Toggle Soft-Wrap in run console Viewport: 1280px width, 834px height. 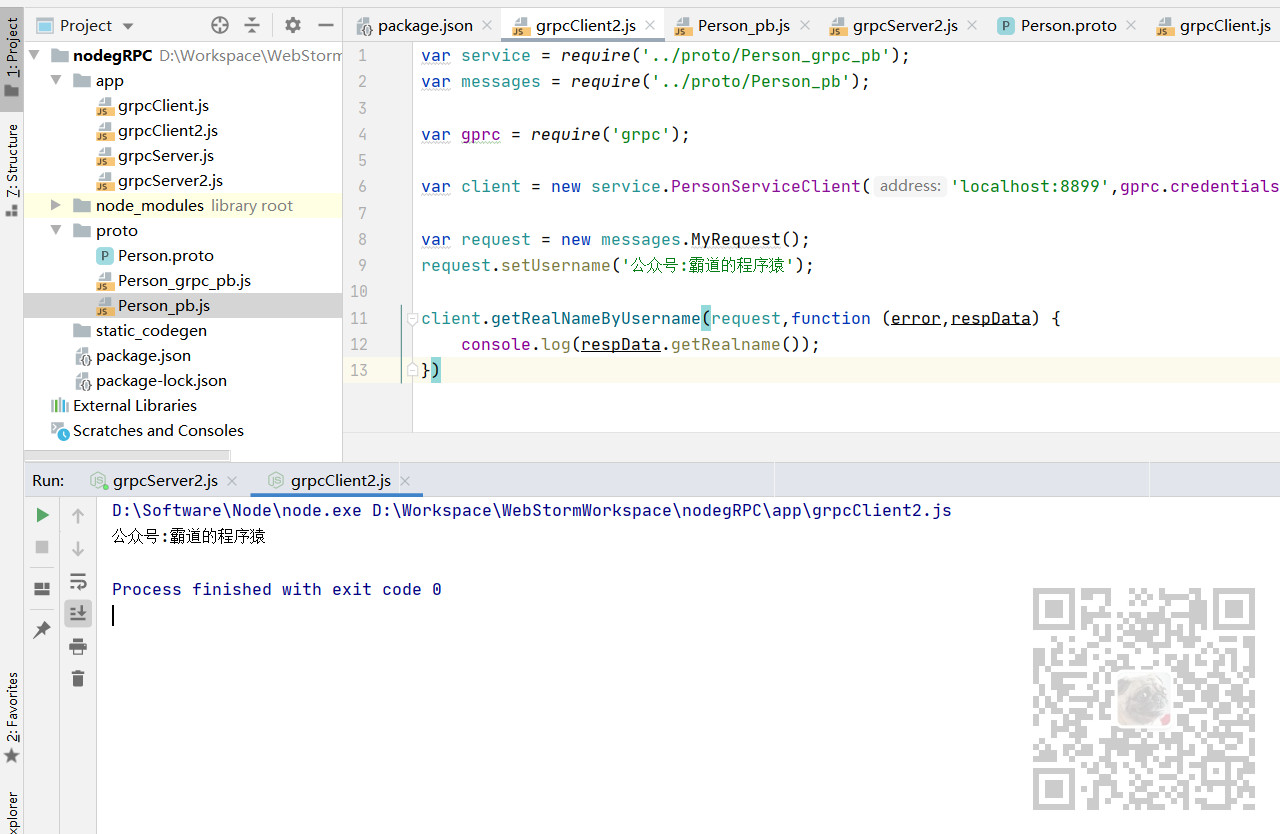pyautogui.click(x=78, y=581)
